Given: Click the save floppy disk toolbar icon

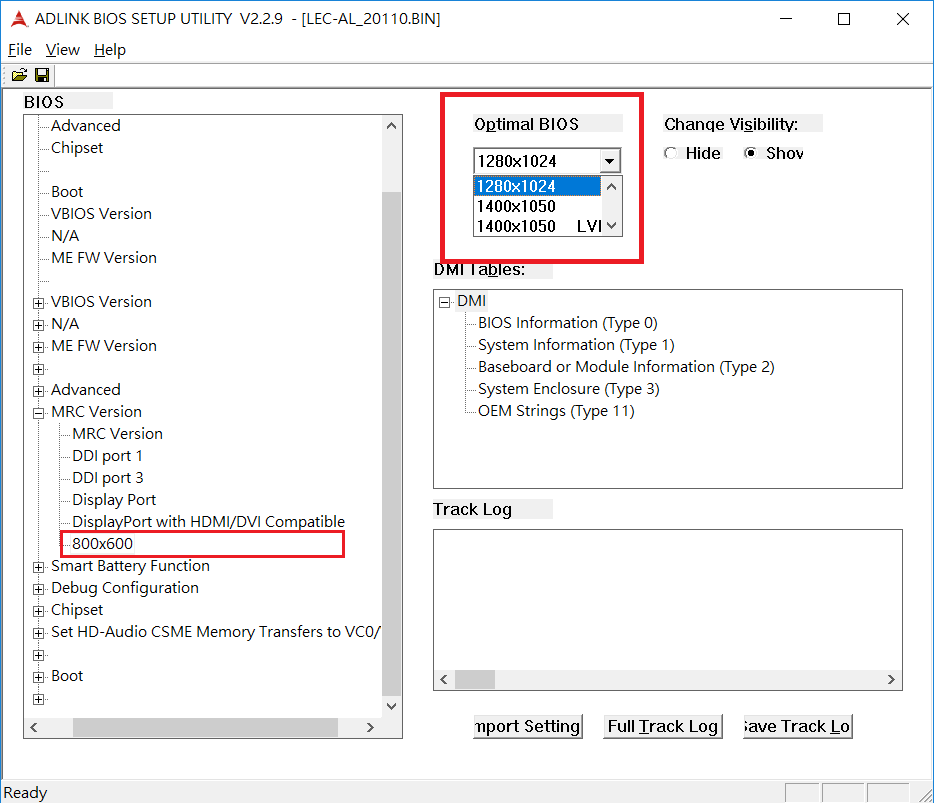Looking at the screenshot, I should pos(42,75).
